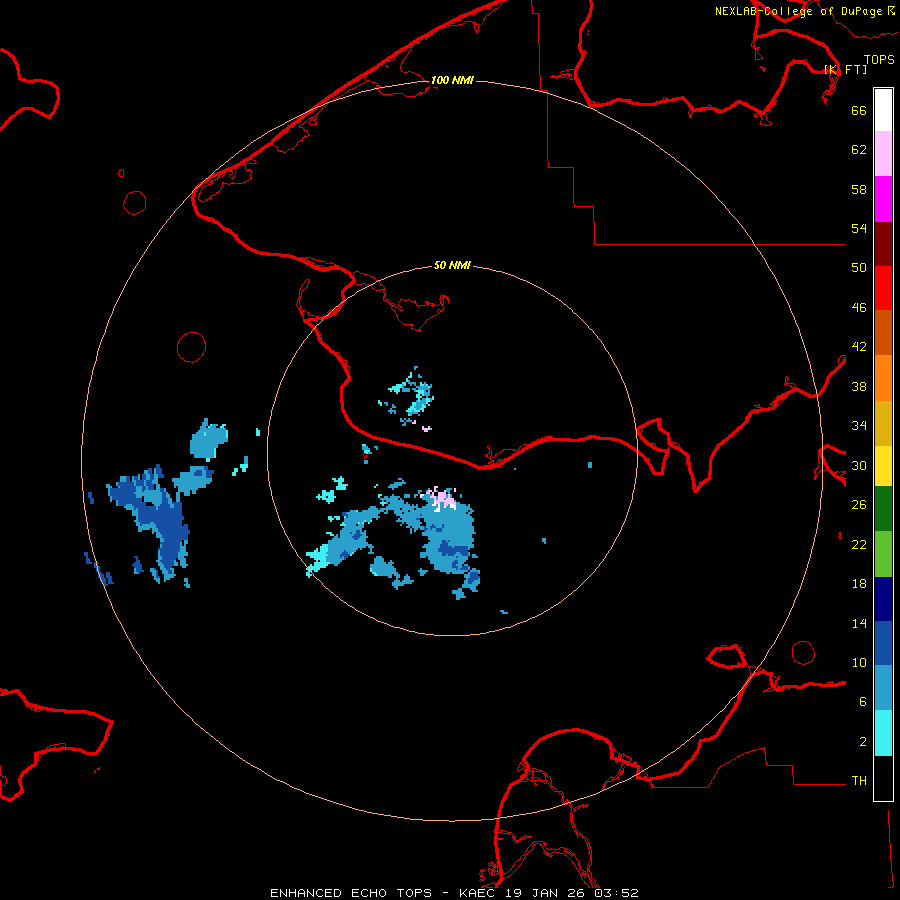Click the medium blue legend swatch
This screenshot has width=900, height=900.
[883, 643]
